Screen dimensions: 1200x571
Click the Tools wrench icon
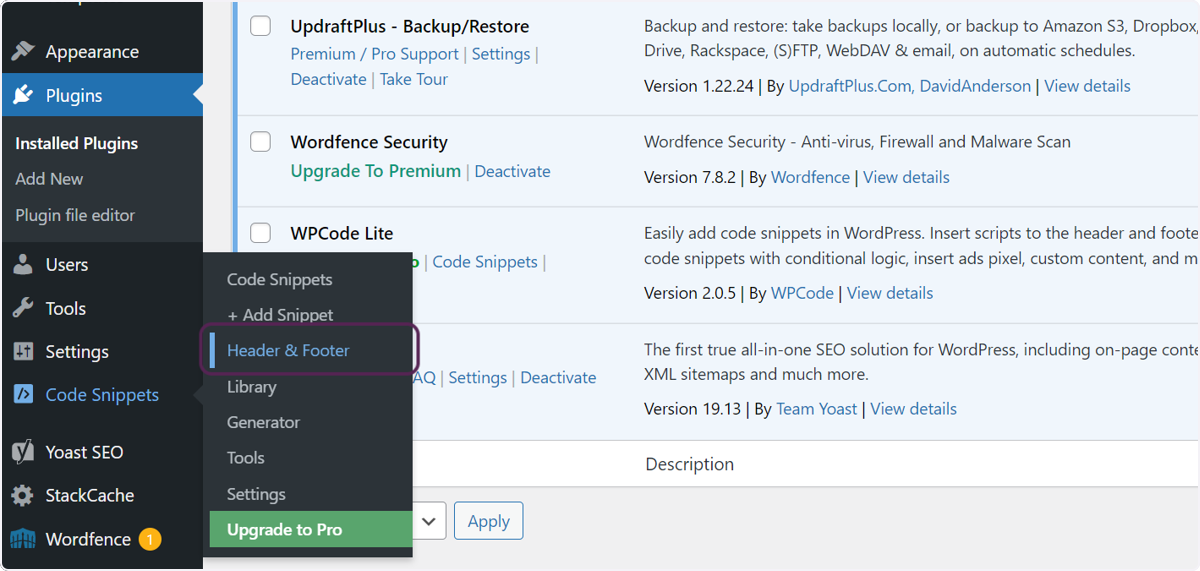pyautogui.click(x=24, y=309)
